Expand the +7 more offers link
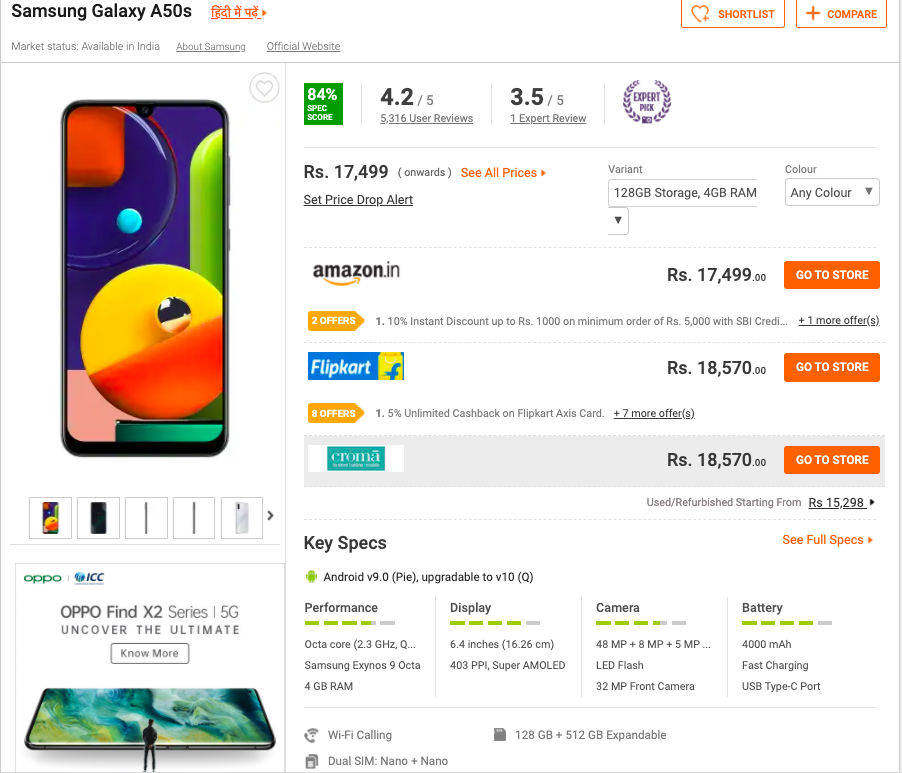Screen dimensions: 902x773 coord(653,413)
